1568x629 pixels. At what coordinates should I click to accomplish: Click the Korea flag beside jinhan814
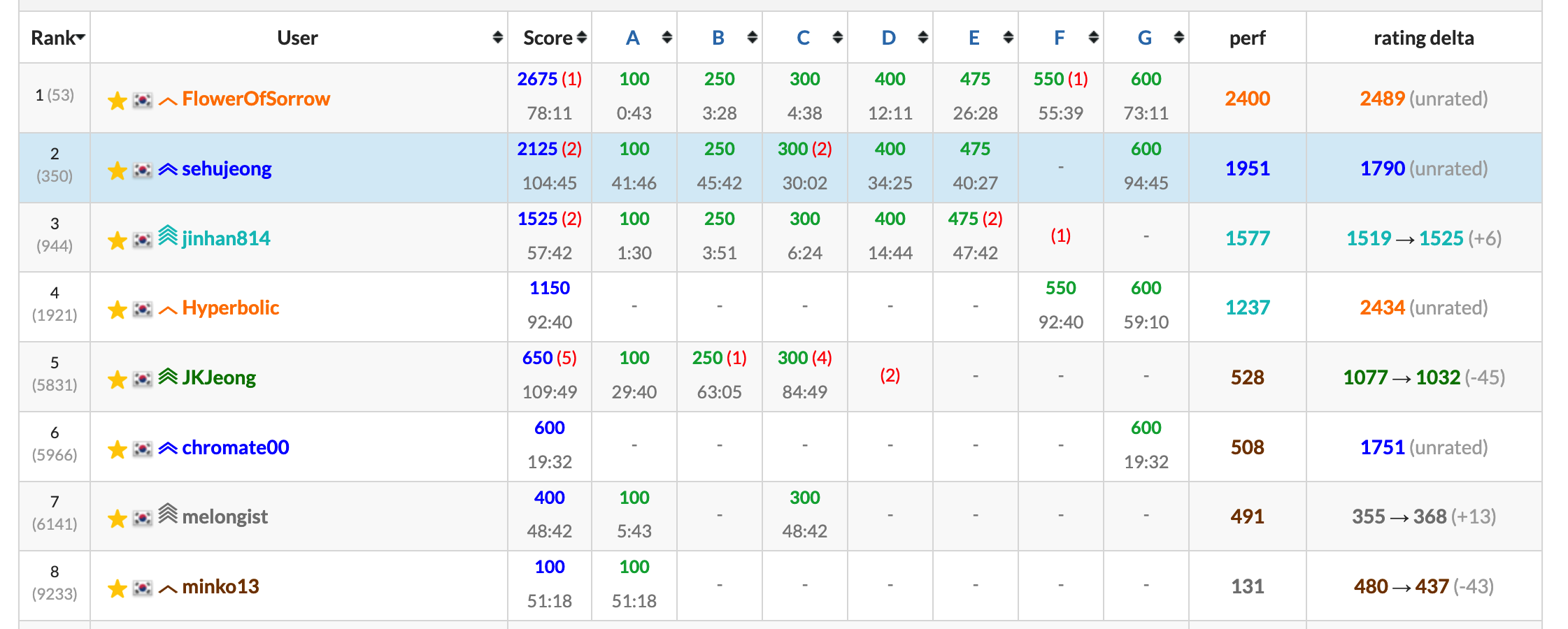pyautogui.click(x=143, y=240)
